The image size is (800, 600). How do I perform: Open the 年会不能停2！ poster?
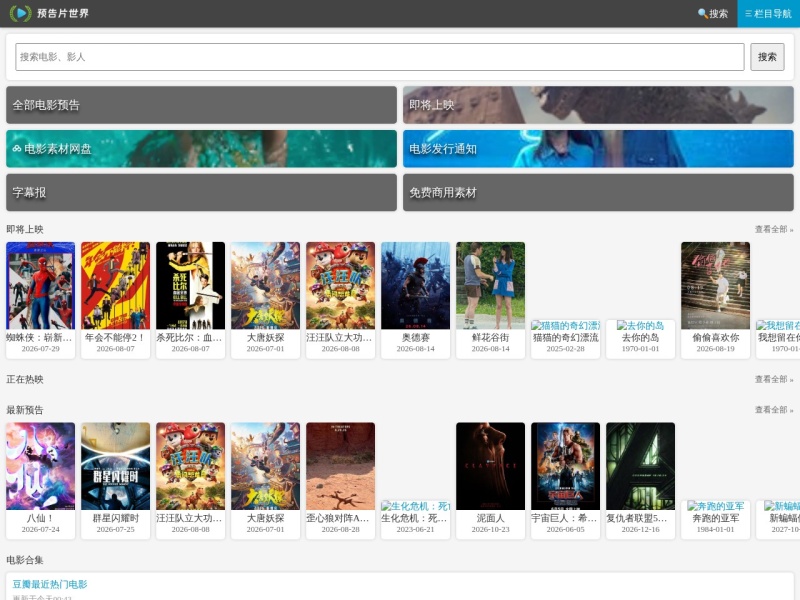tap(115, 285)
